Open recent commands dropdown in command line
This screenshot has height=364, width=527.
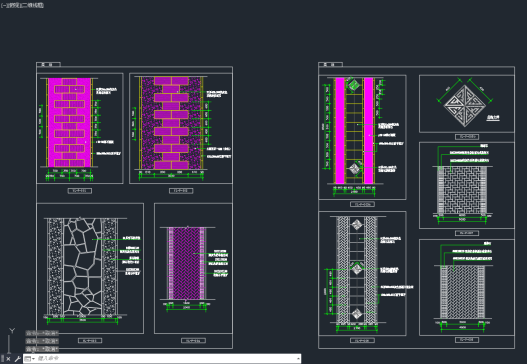[30, 359]
